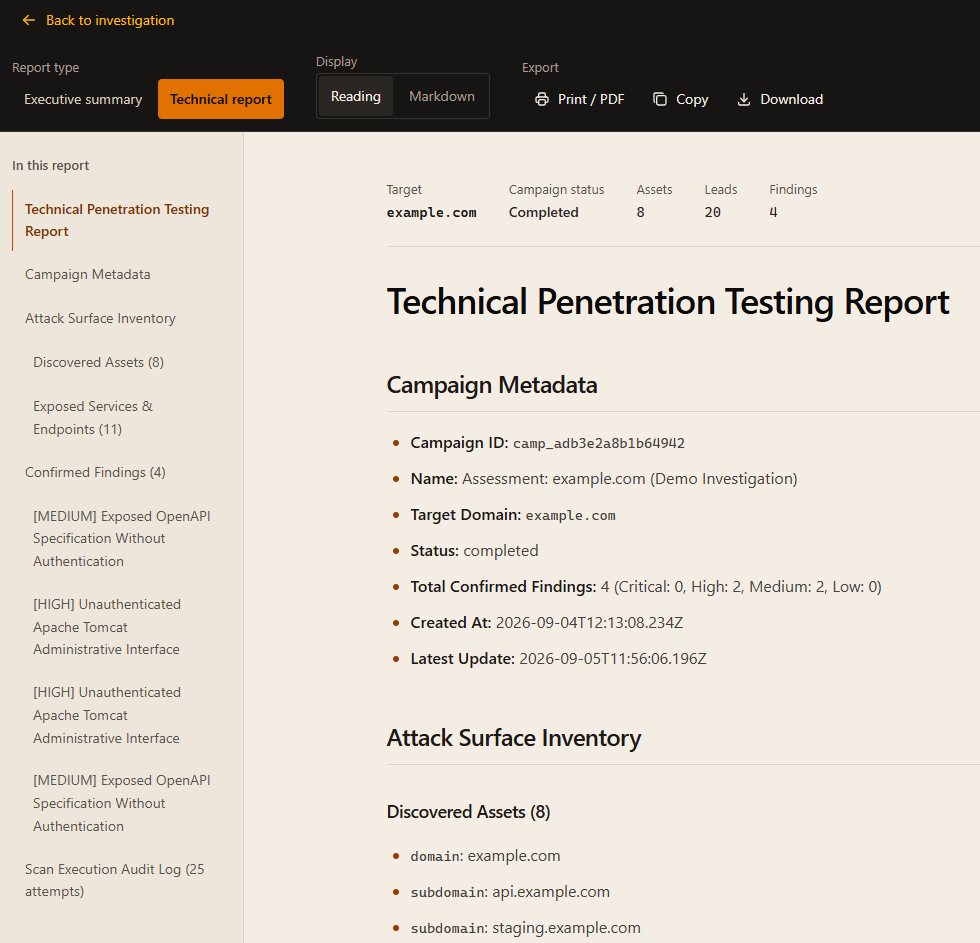Switch to Executive summary report
This screenshot has height=943, width=980.
pyautogui.click(x=83, y=99)
